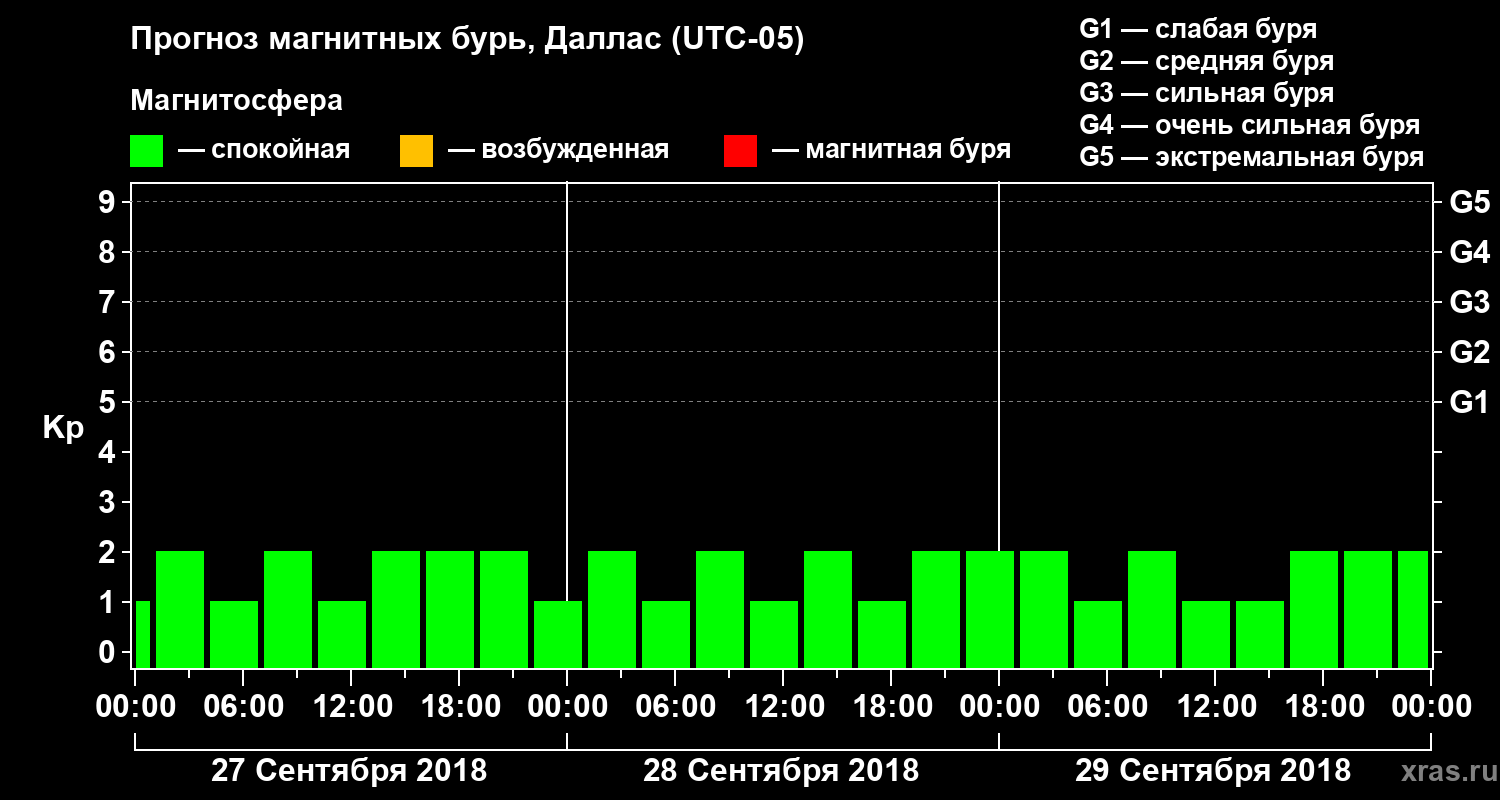Screen dimensions: 1500x800
Task: Click the '— спокойная' legend label
Action: point(264,151)
